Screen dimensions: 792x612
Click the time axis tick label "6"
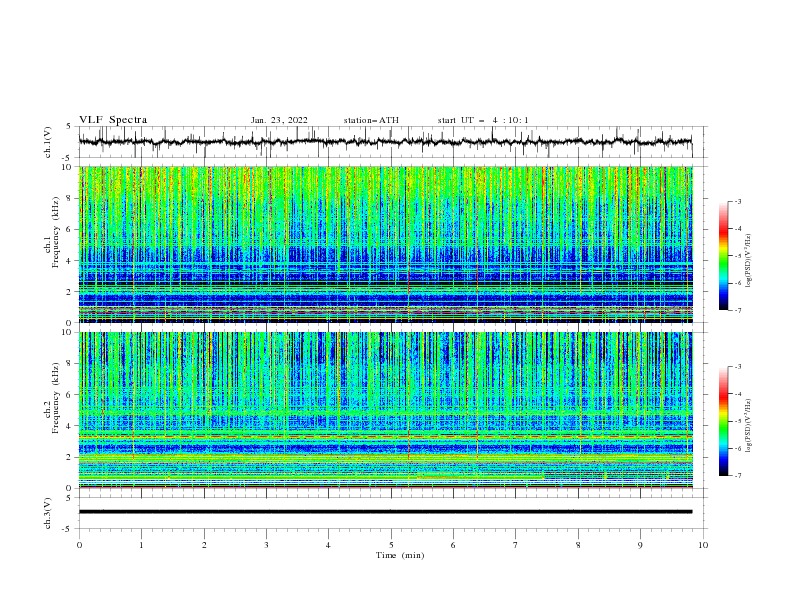tap(453, 545)
